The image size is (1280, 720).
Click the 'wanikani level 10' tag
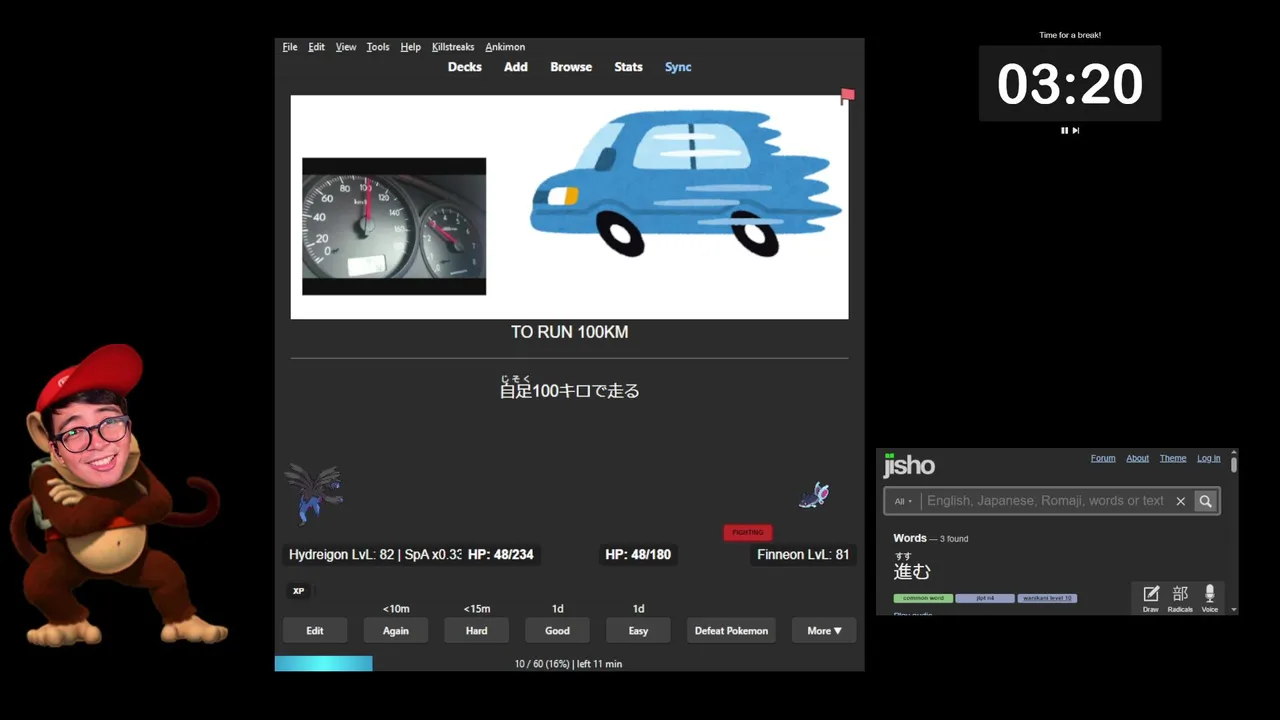point(1047,598)
